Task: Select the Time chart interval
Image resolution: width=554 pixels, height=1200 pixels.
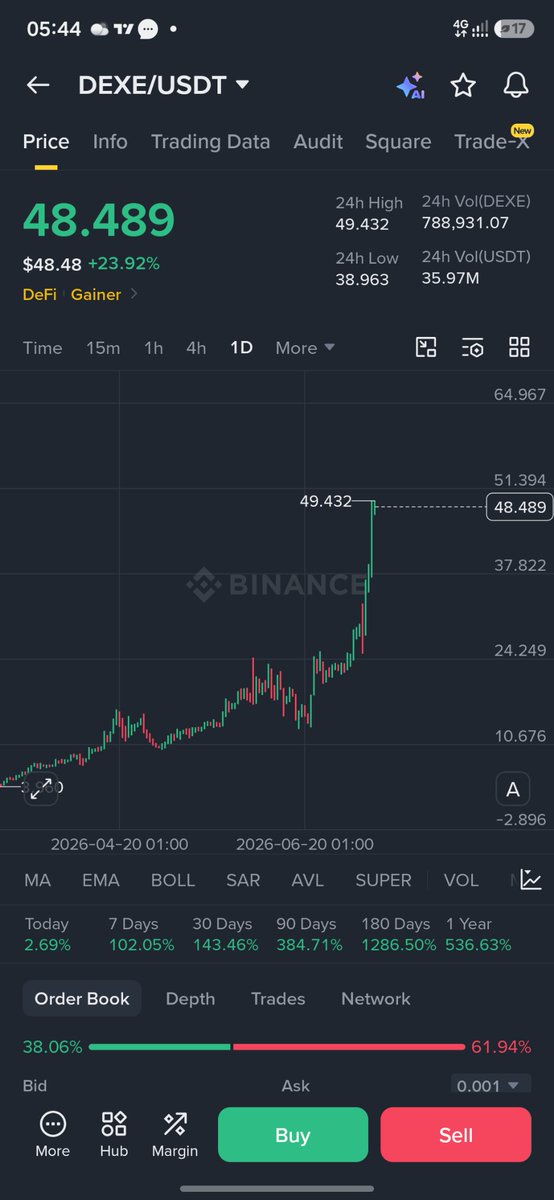Action: 42,348
